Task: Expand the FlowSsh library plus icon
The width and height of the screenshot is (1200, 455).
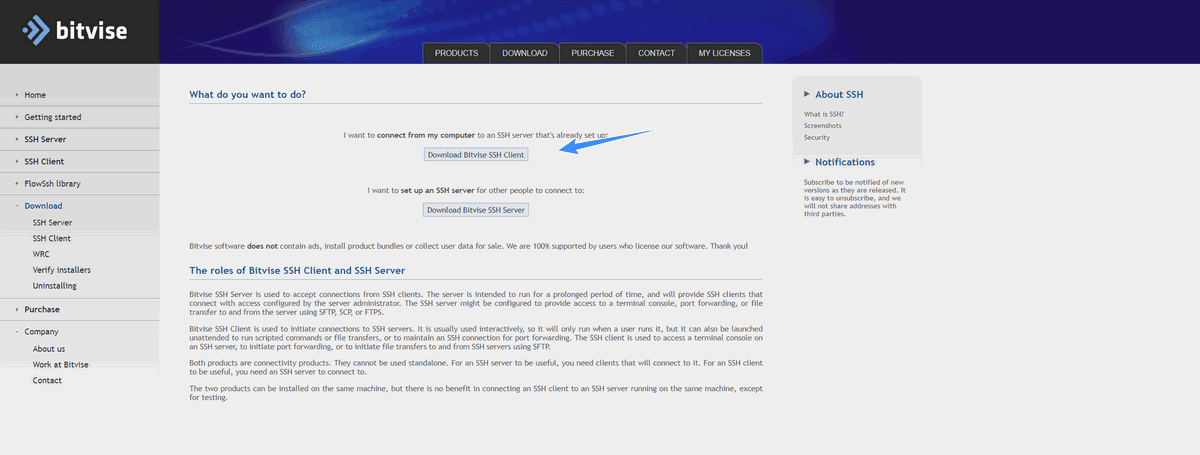Action: 16,183
